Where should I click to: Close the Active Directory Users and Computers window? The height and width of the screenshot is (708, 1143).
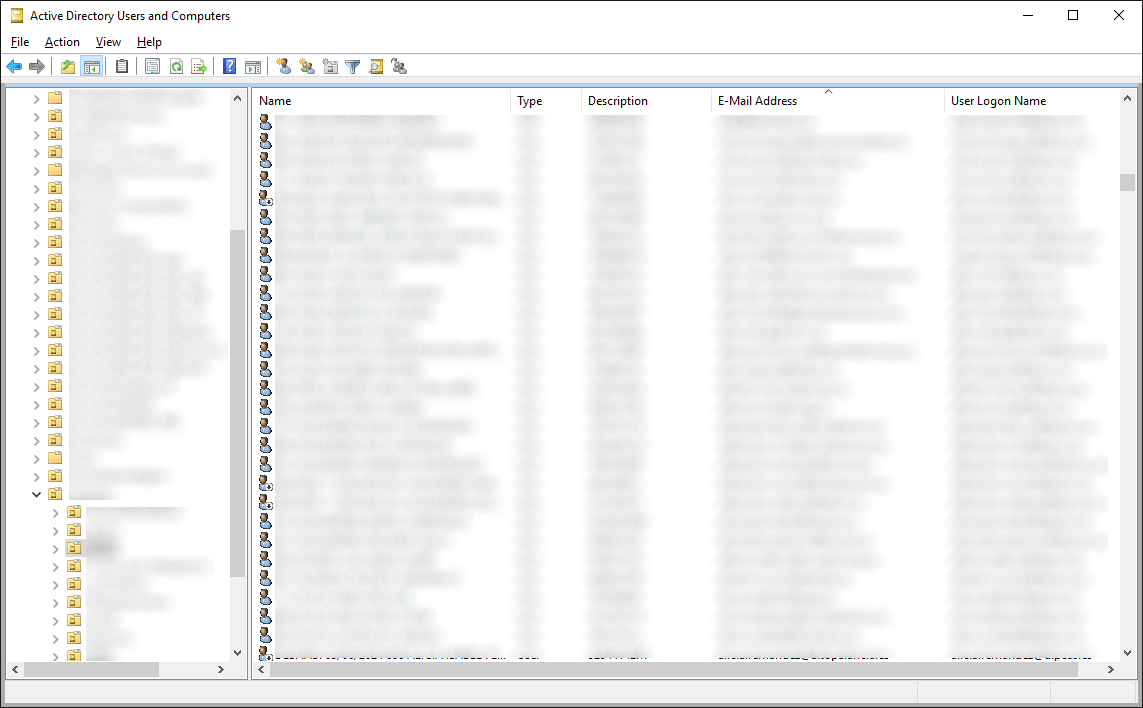1119,15
